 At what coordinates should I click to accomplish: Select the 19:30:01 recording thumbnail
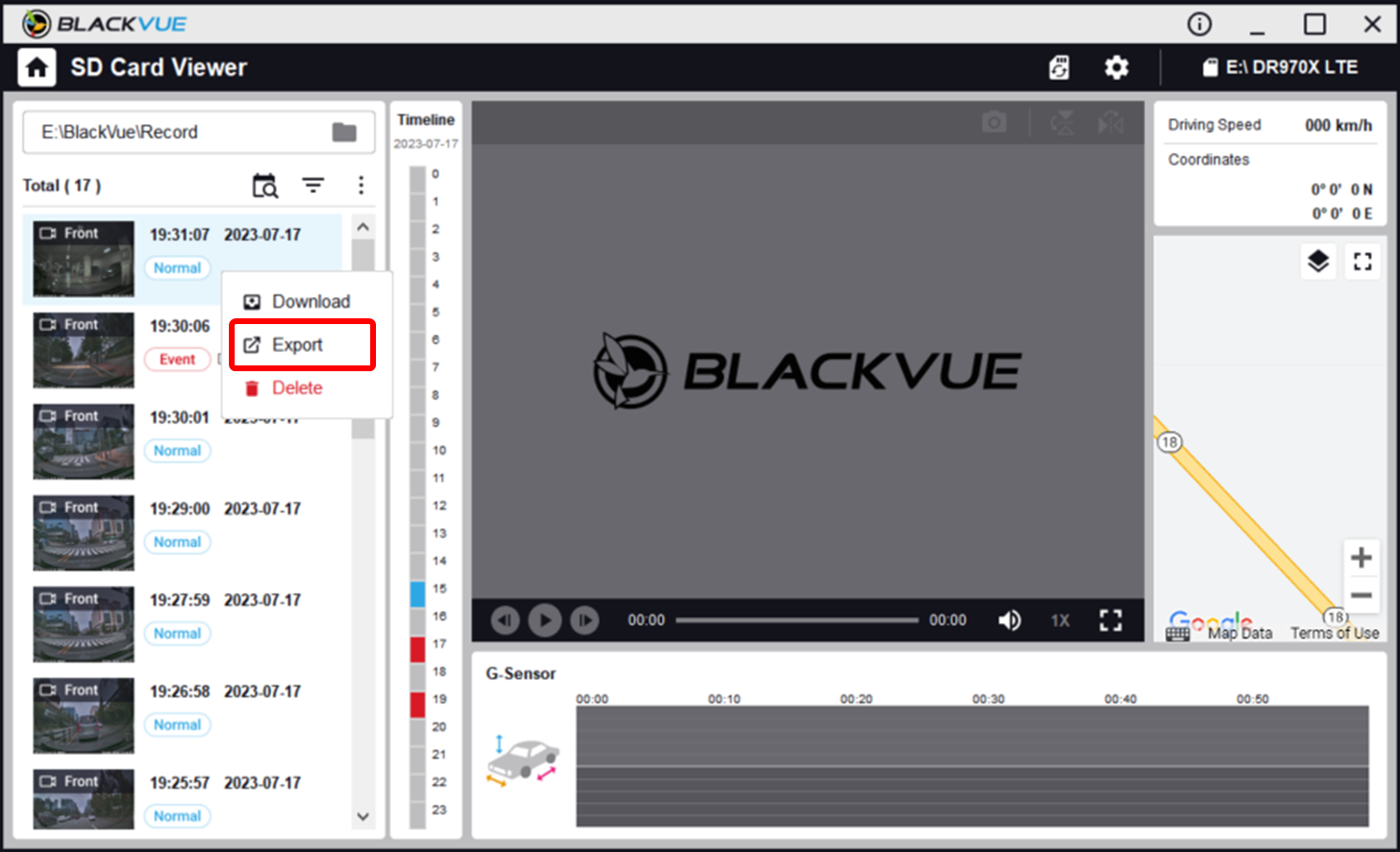coord(84,441)
